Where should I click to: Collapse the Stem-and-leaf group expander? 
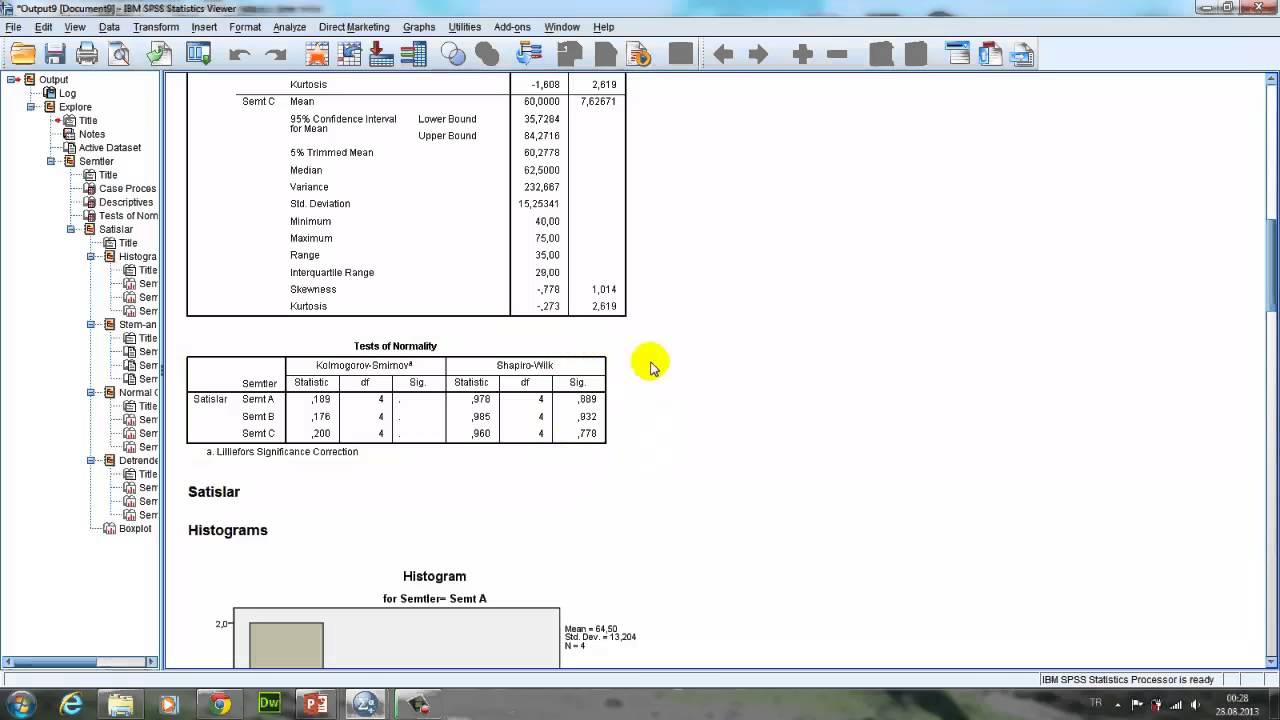tap(91, 325)
